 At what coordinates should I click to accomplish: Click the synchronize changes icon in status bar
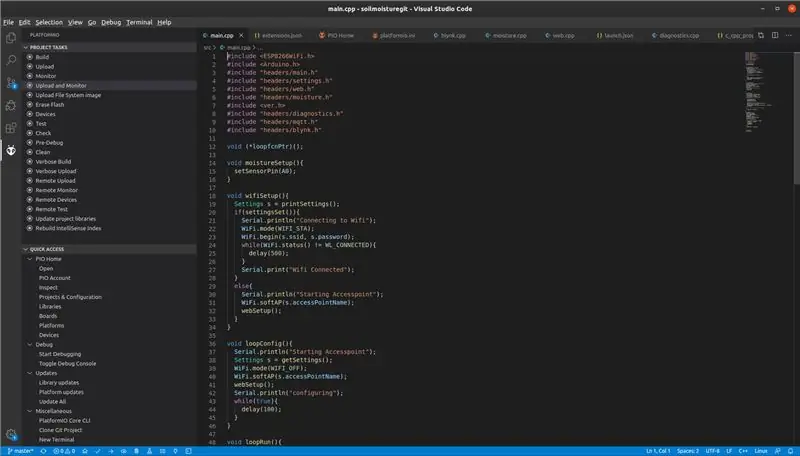43,451
